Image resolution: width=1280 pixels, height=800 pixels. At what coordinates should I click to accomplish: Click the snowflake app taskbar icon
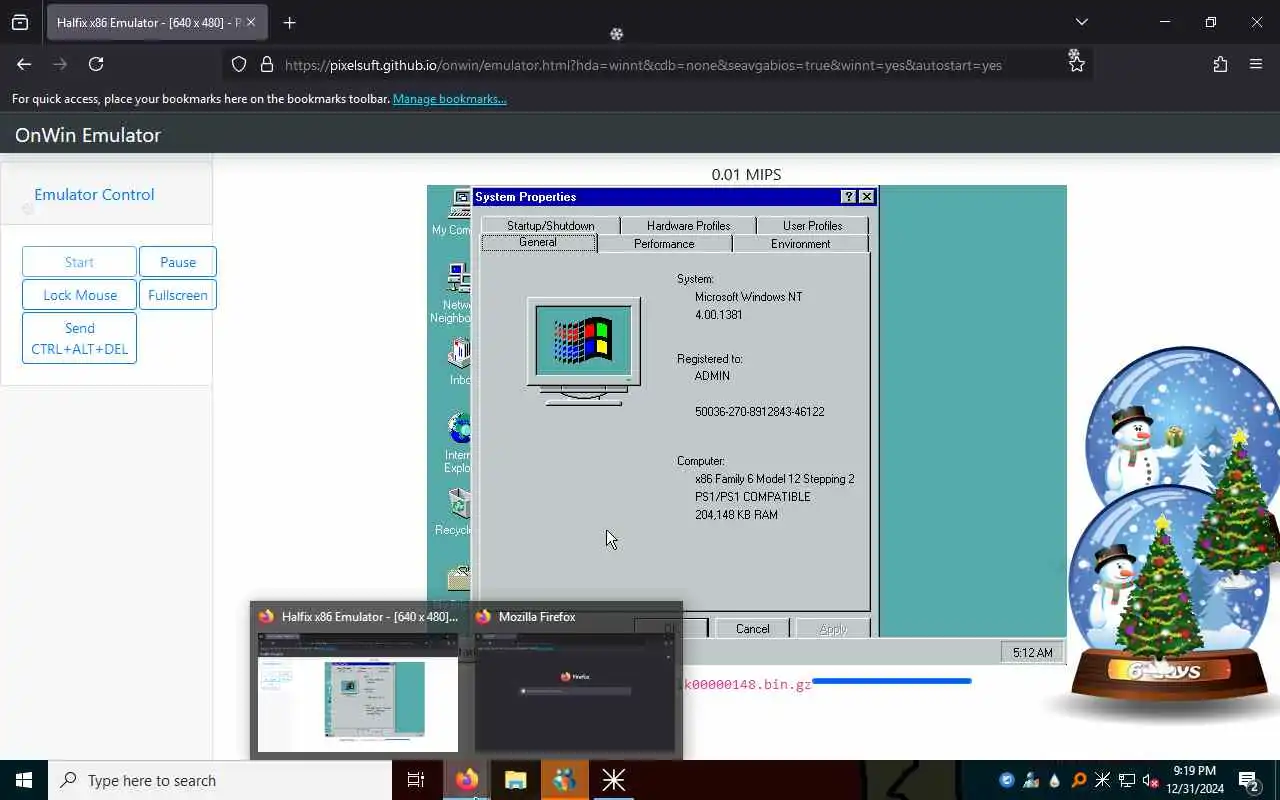tap(613, 780)
